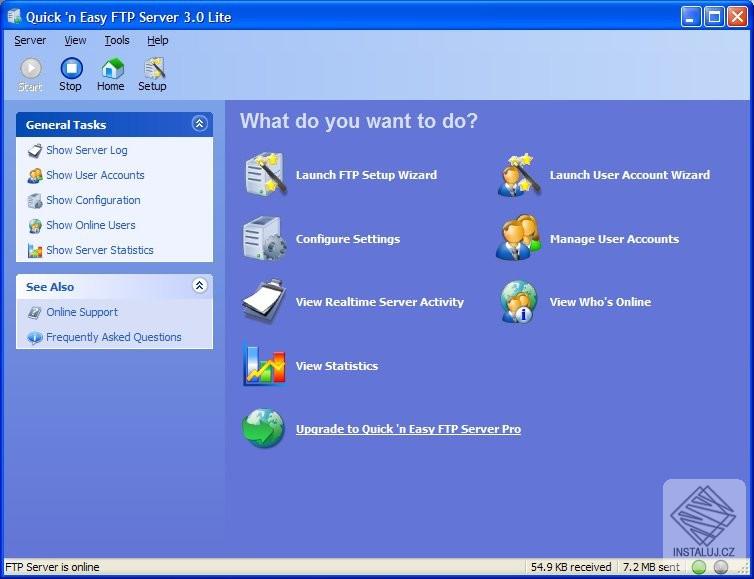
Task: Open the View menu
Action: [x=75, y=41]
